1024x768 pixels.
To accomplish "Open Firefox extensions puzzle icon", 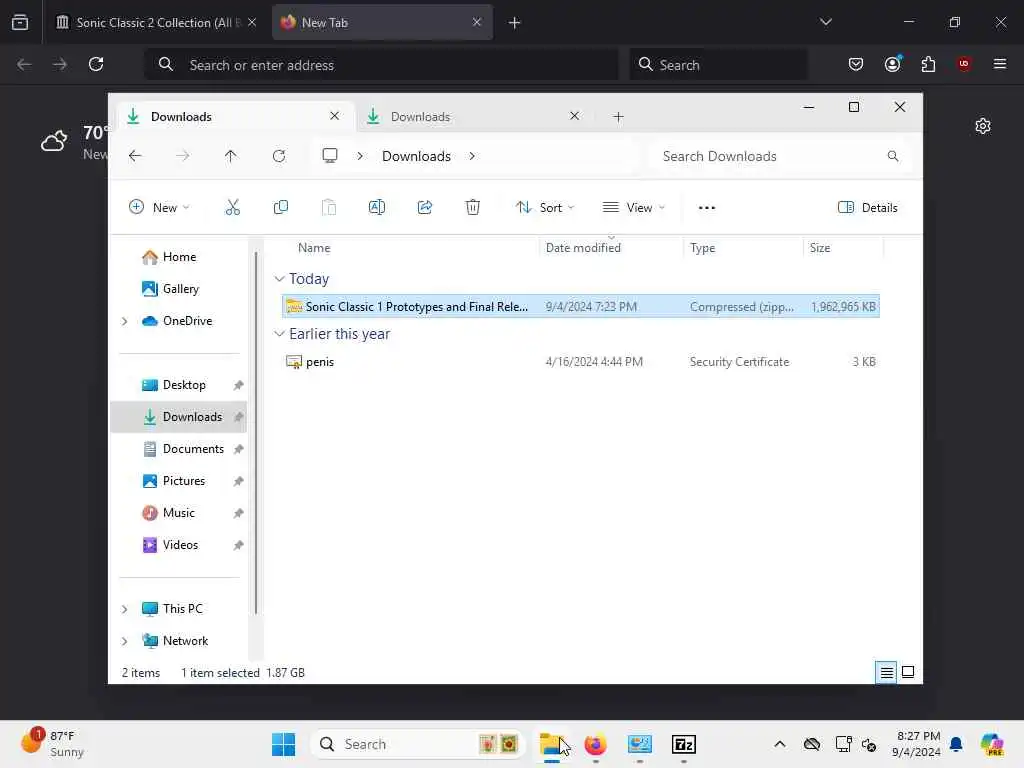I will (x=928, y=64).
